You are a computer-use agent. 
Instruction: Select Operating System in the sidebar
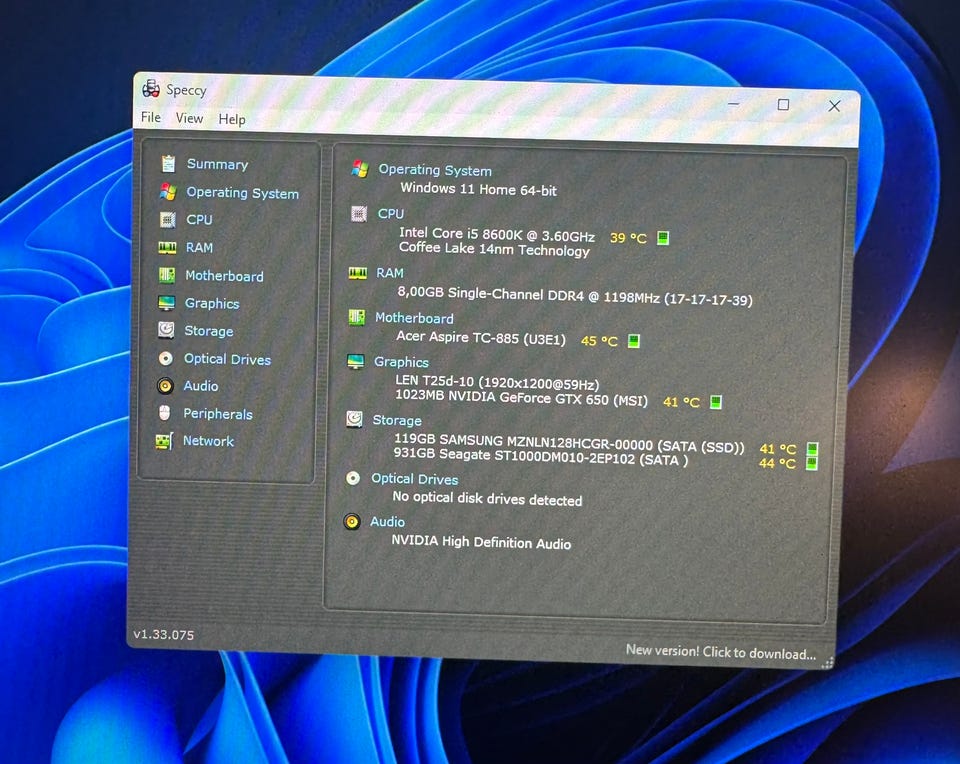[x=242, y=193]
